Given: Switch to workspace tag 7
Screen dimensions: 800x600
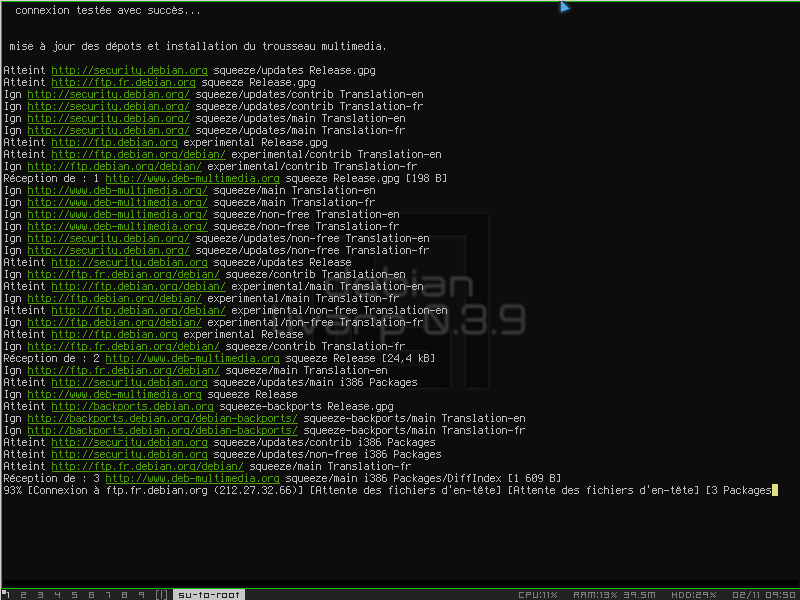Looking at the screenshot, I should (108, 594).
